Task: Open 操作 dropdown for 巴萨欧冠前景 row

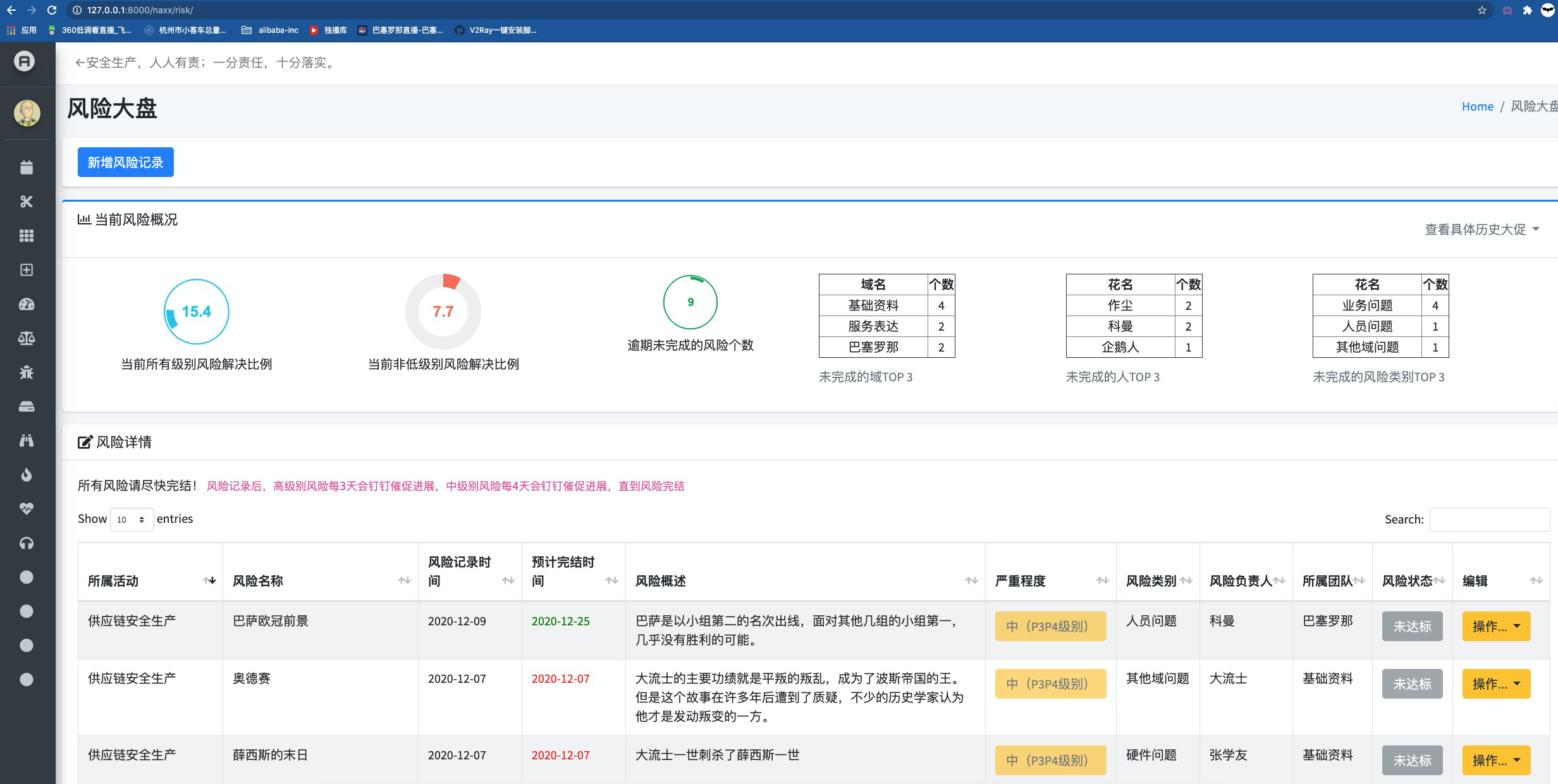Action: (x=1496, y=627)
